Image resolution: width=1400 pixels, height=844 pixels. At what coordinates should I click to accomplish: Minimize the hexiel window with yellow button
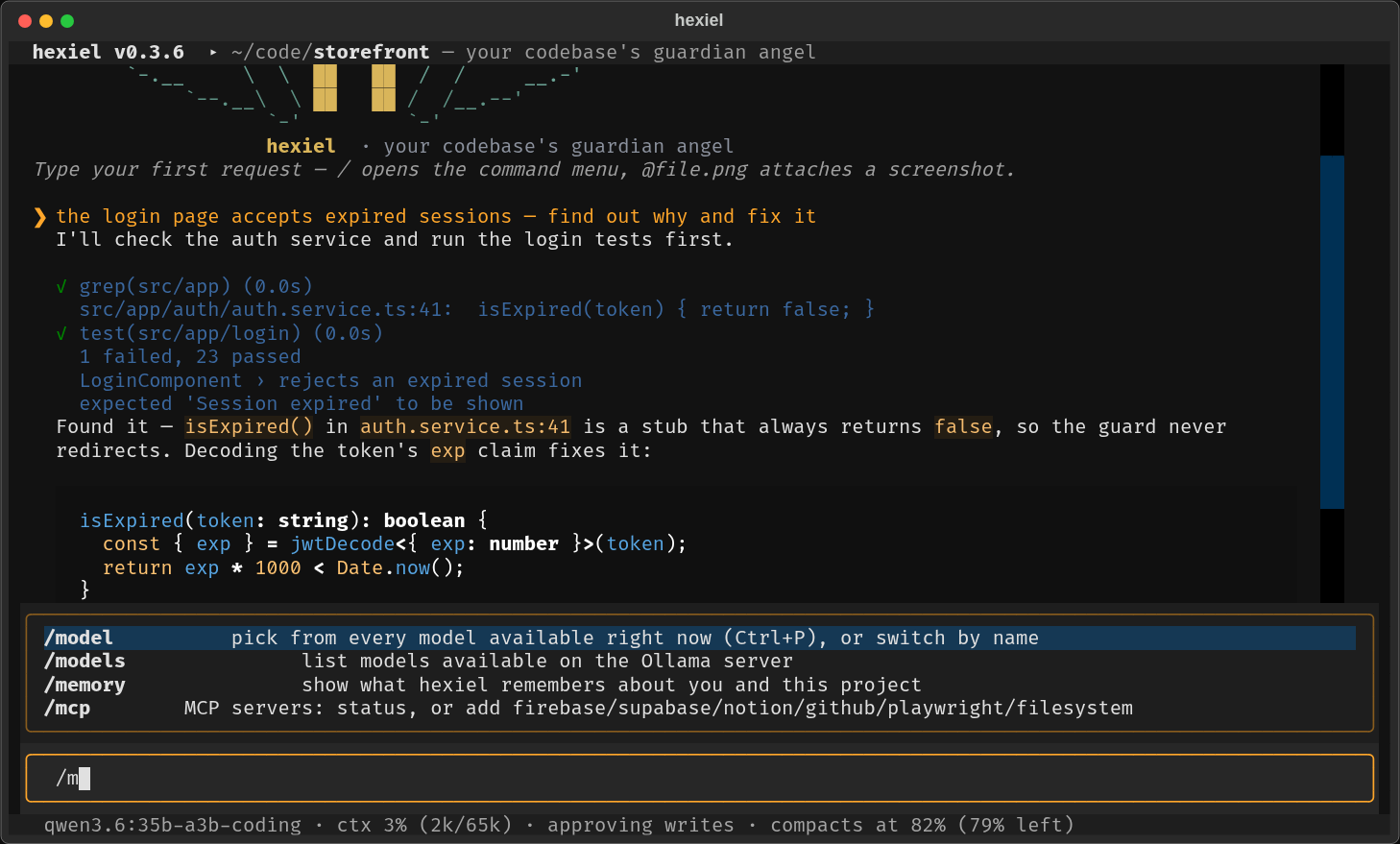[x=46, y=21]
